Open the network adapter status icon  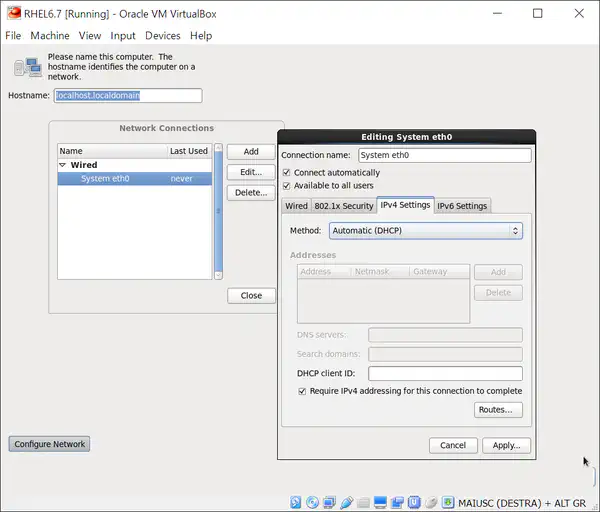pos(330,502)
